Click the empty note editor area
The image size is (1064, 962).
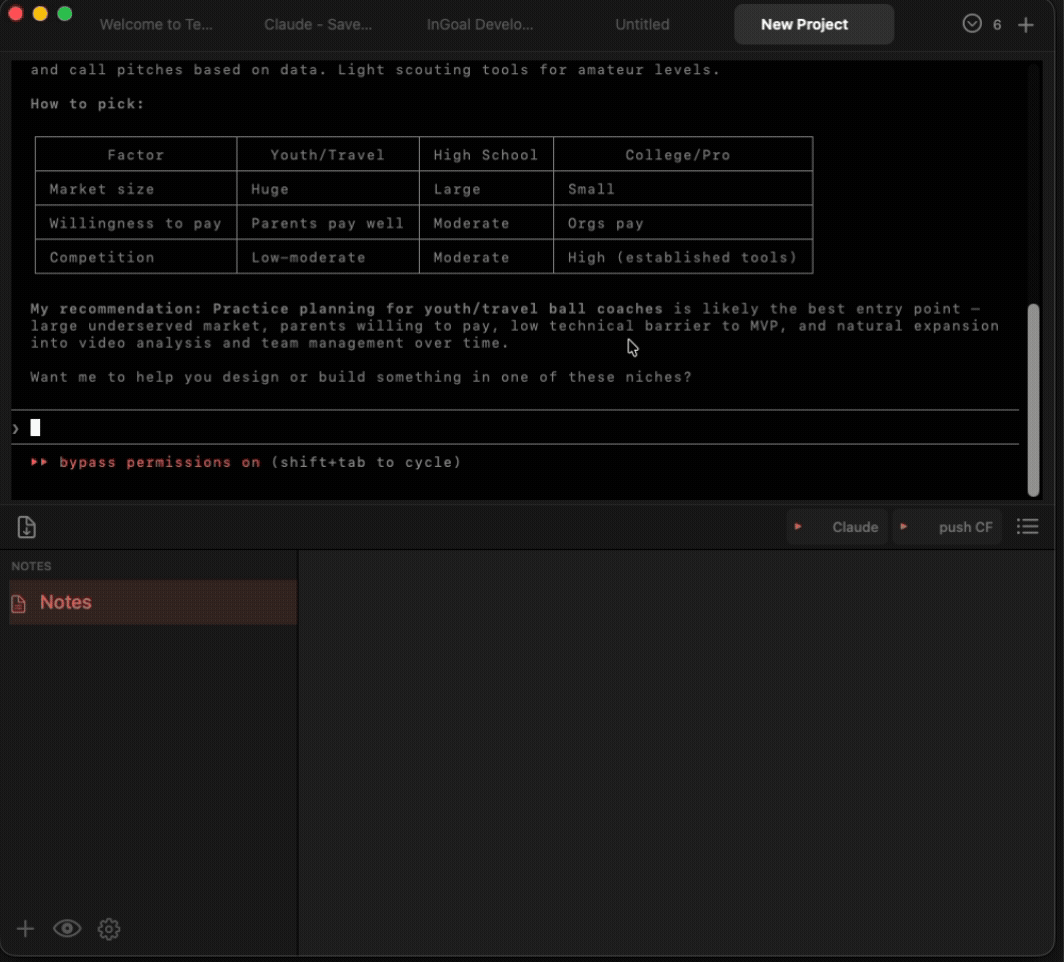coord(676,752)
